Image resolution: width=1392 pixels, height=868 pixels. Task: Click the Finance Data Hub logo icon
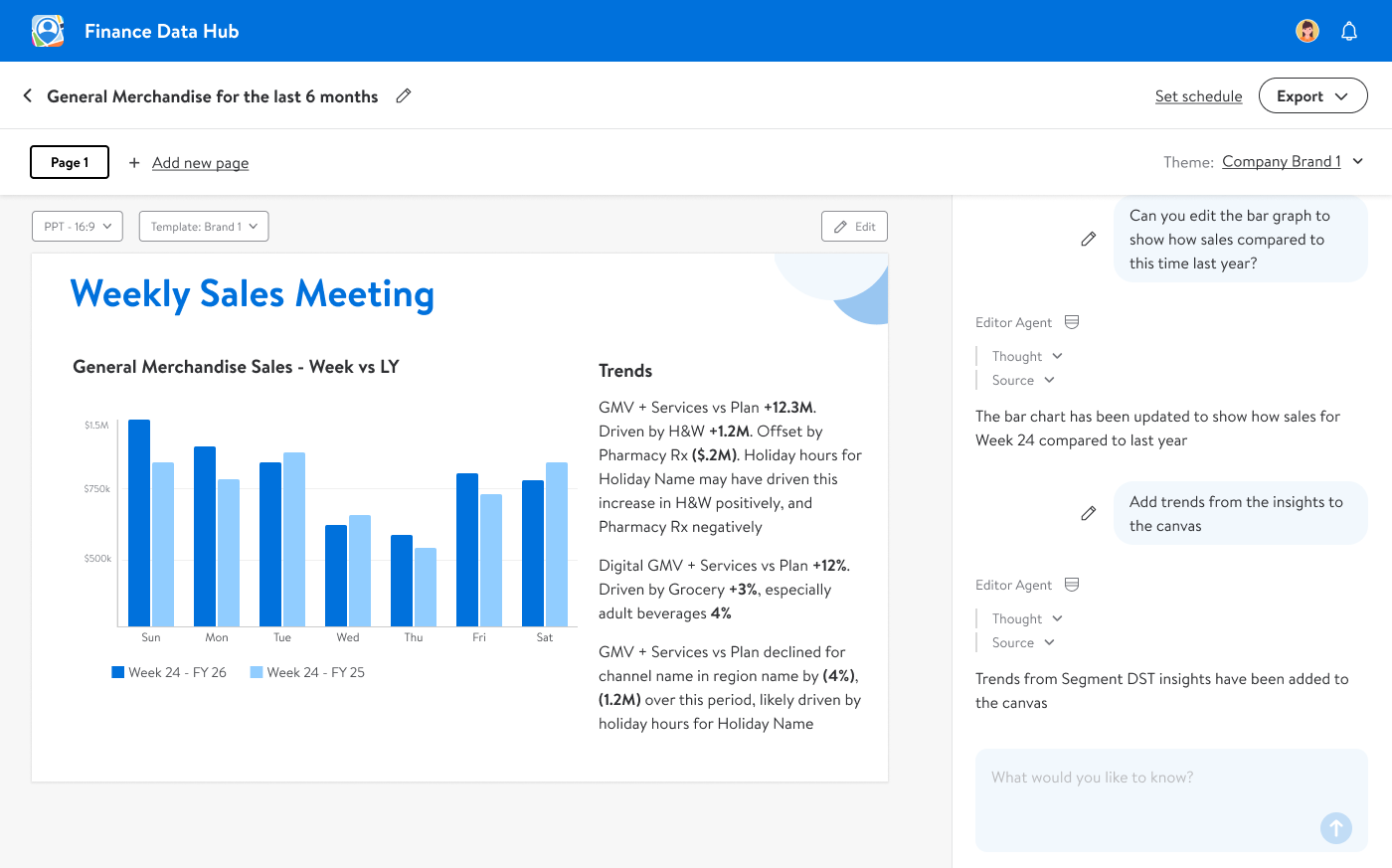pos(48,31)
